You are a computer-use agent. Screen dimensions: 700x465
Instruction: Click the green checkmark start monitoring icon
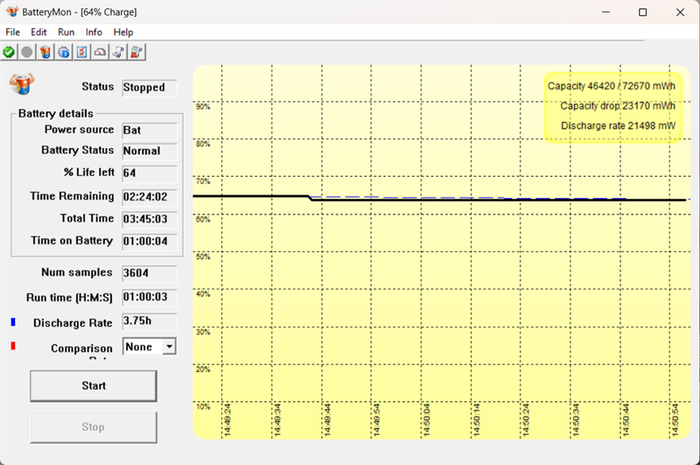point(8,52)
